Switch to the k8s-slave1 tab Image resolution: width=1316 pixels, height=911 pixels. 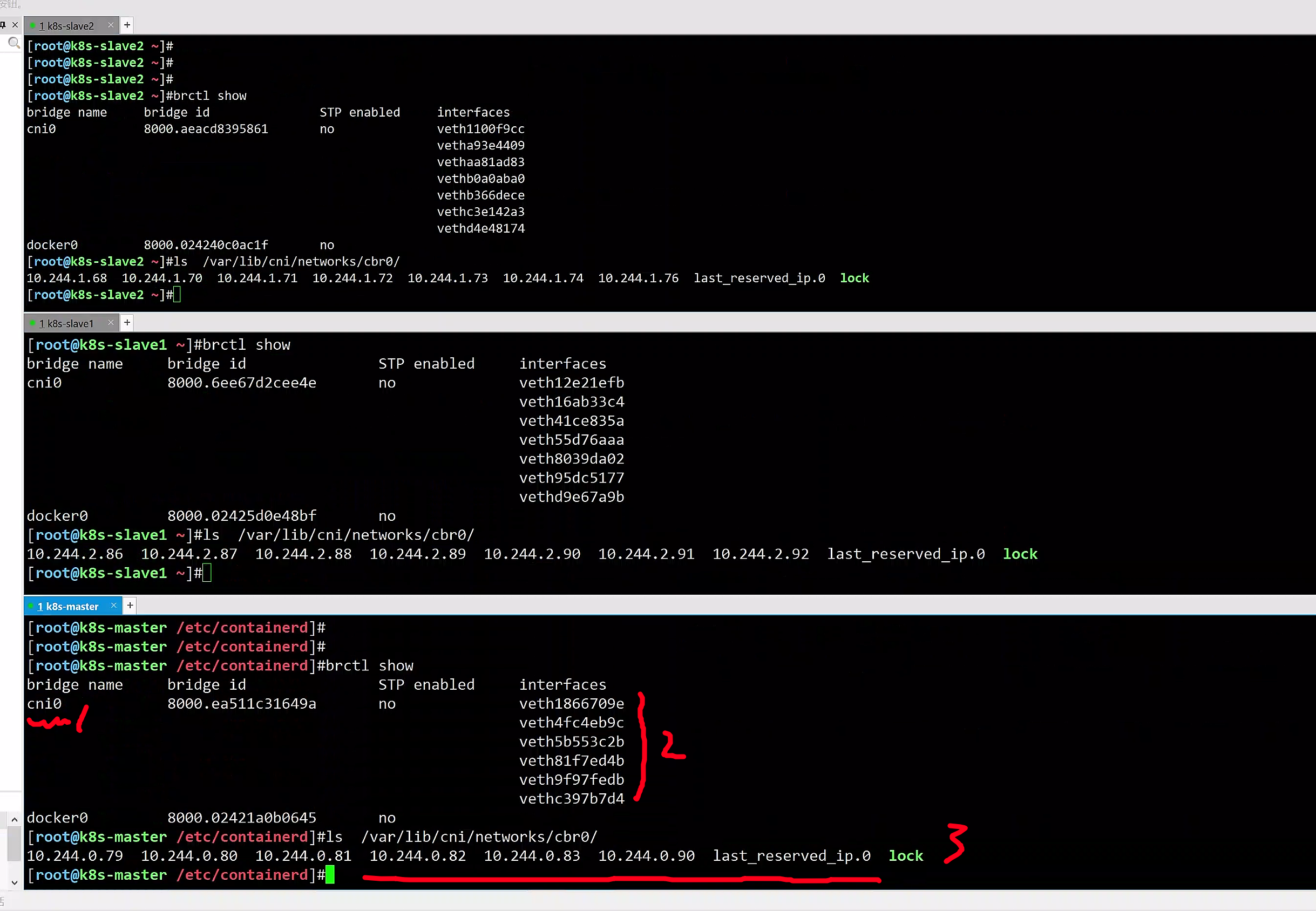pyautogui.click(x=66, y=324)
